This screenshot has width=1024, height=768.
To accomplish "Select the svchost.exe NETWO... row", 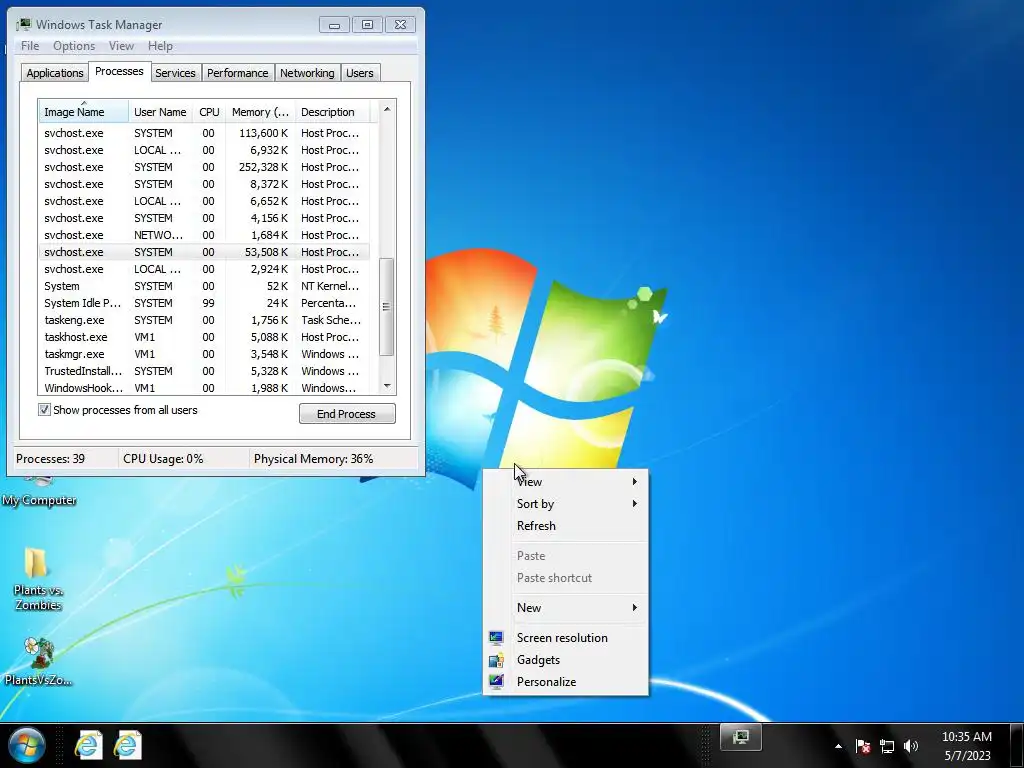I will [x=204, y=235].
